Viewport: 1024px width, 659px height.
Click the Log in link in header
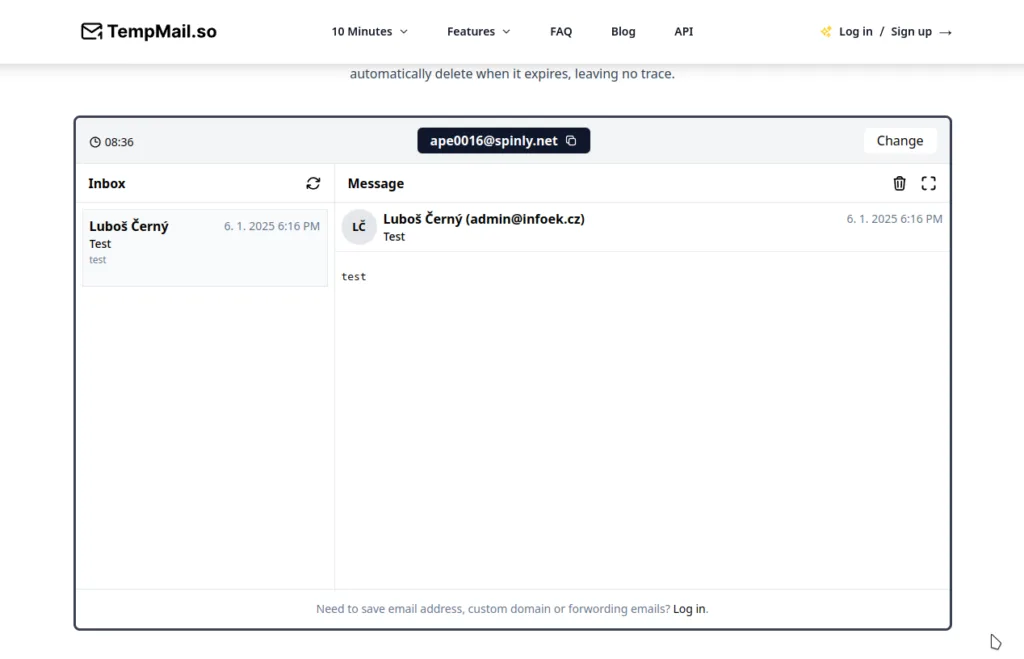point(855,32)
